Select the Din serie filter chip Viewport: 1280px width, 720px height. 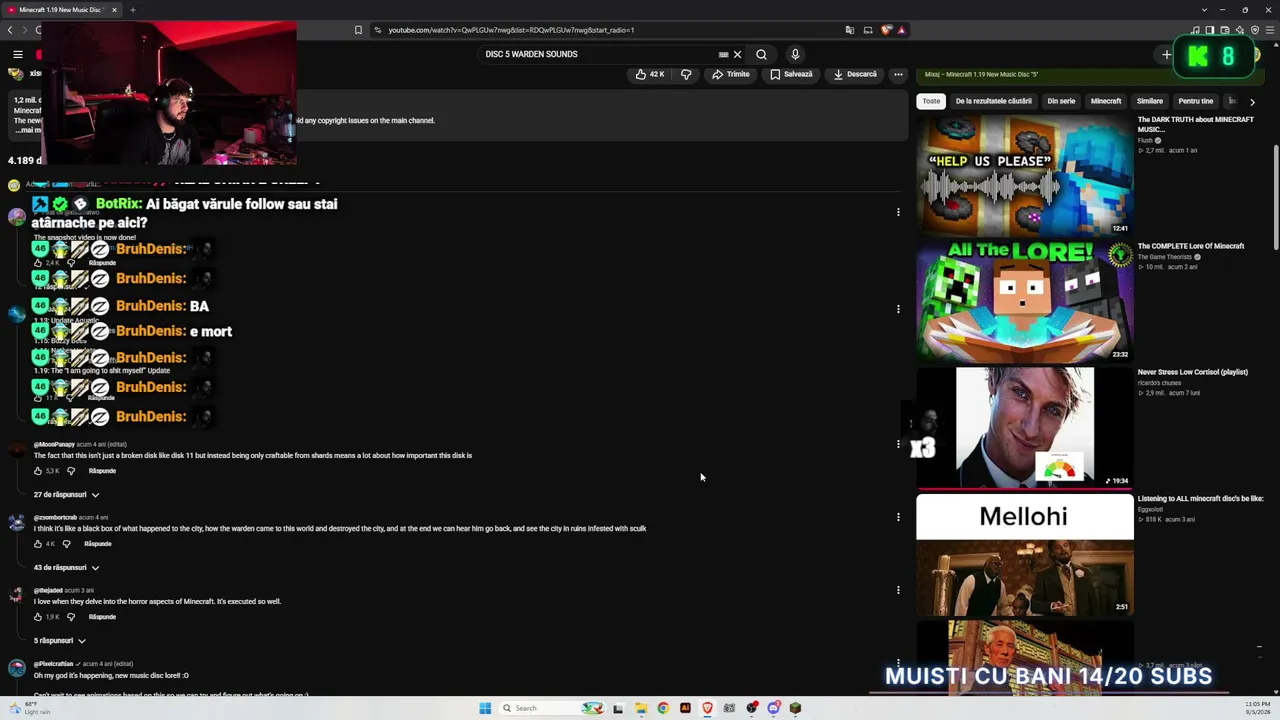point(1061,101)
